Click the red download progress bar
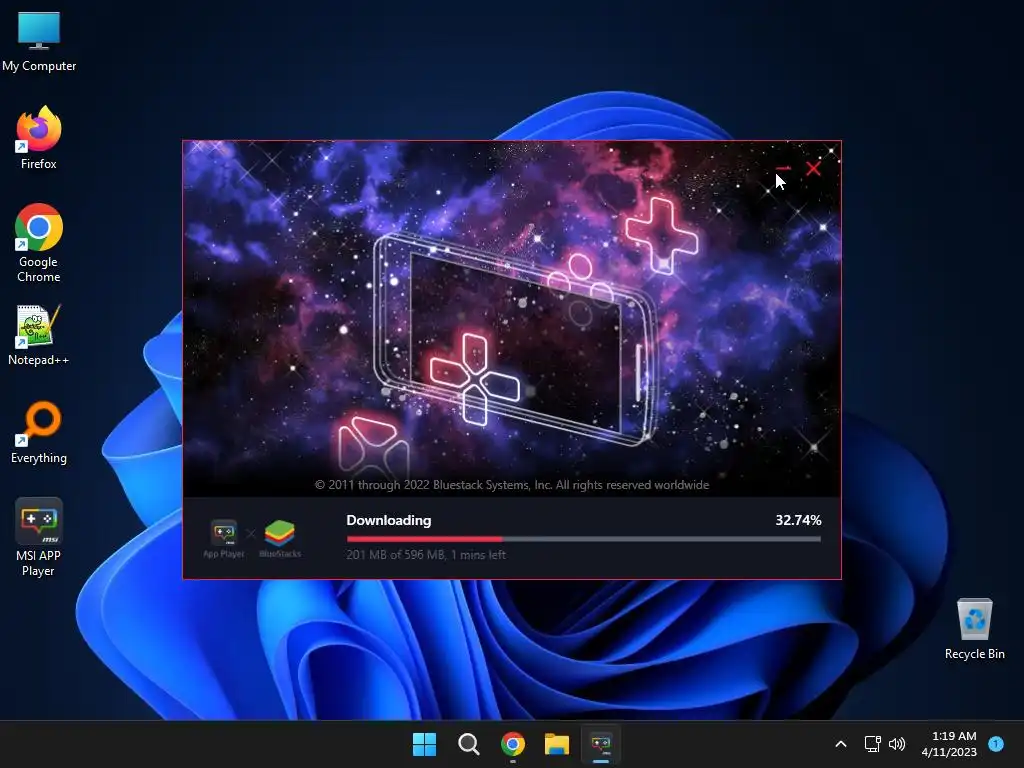The image size is (1024, 768). (x=583, y=539)
